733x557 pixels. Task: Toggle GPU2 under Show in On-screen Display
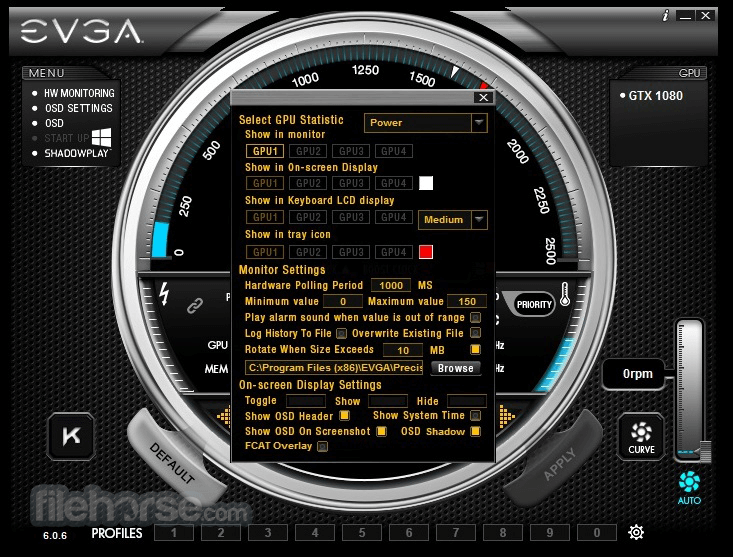pos(308,183)
